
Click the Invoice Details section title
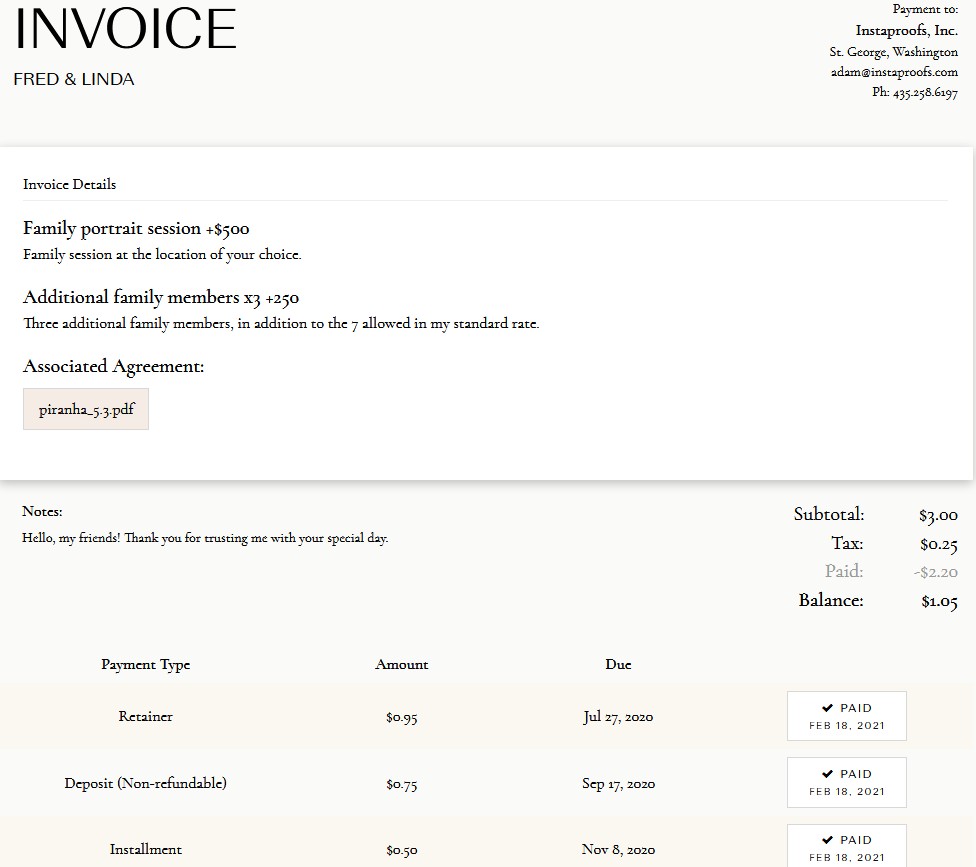[69, 184]
